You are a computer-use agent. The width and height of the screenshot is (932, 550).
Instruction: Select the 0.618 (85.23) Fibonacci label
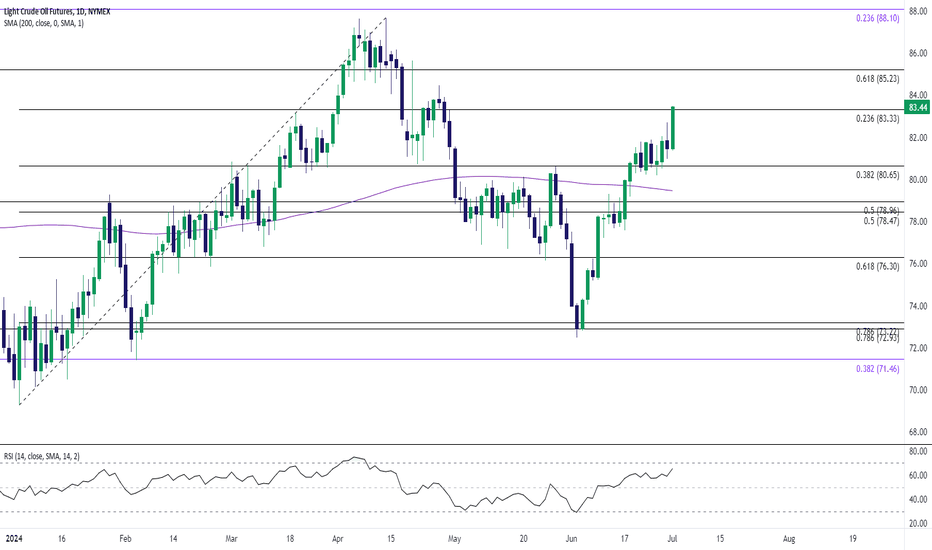point(877,78)
